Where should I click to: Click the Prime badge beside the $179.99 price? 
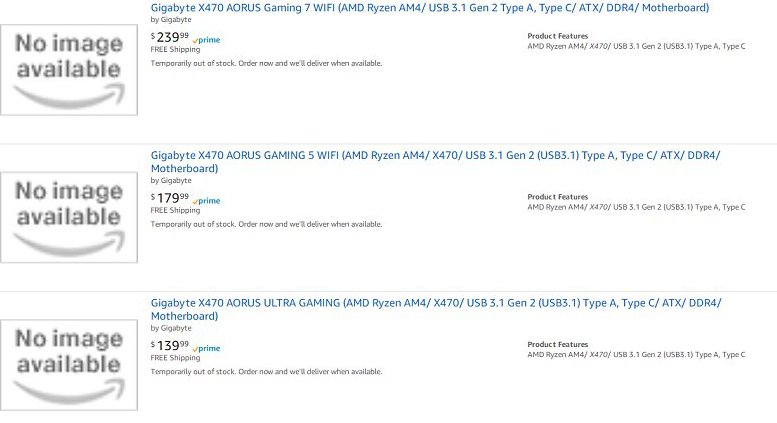click(207, 201)
